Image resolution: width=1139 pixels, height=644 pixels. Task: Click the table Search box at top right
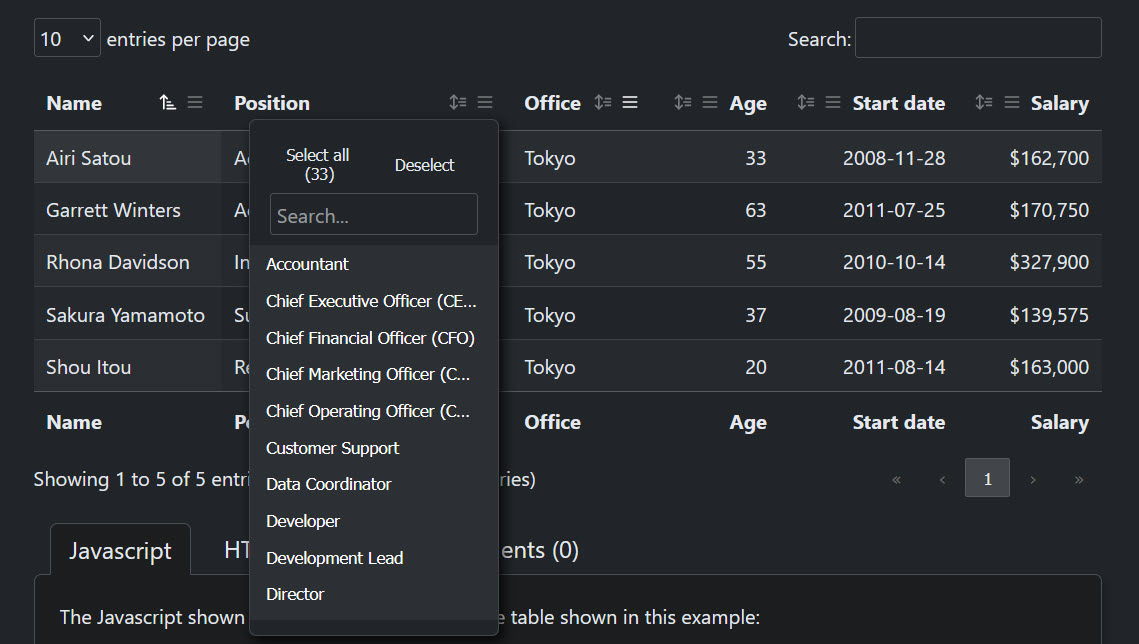click(x=977, y=38)
